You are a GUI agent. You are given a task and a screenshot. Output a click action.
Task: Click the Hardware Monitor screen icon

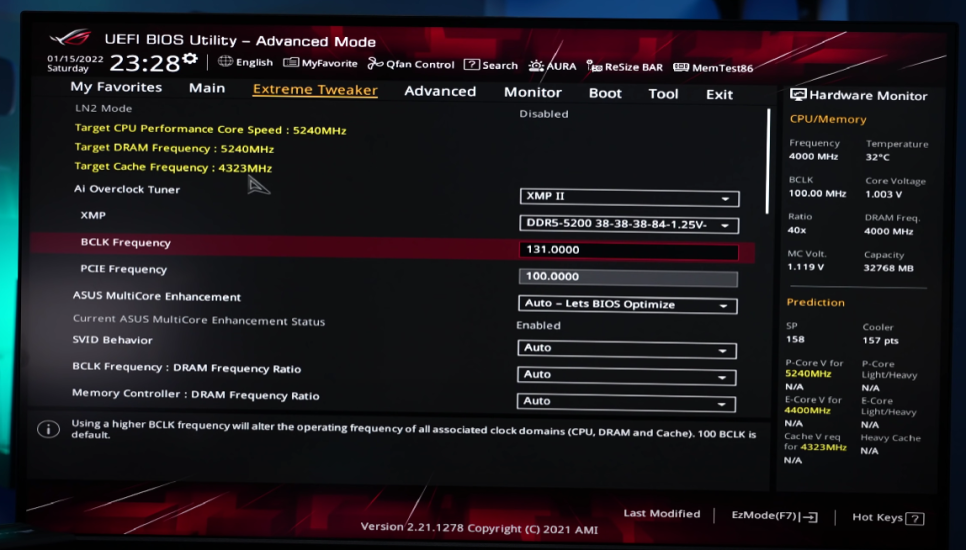tap(798, 94)
